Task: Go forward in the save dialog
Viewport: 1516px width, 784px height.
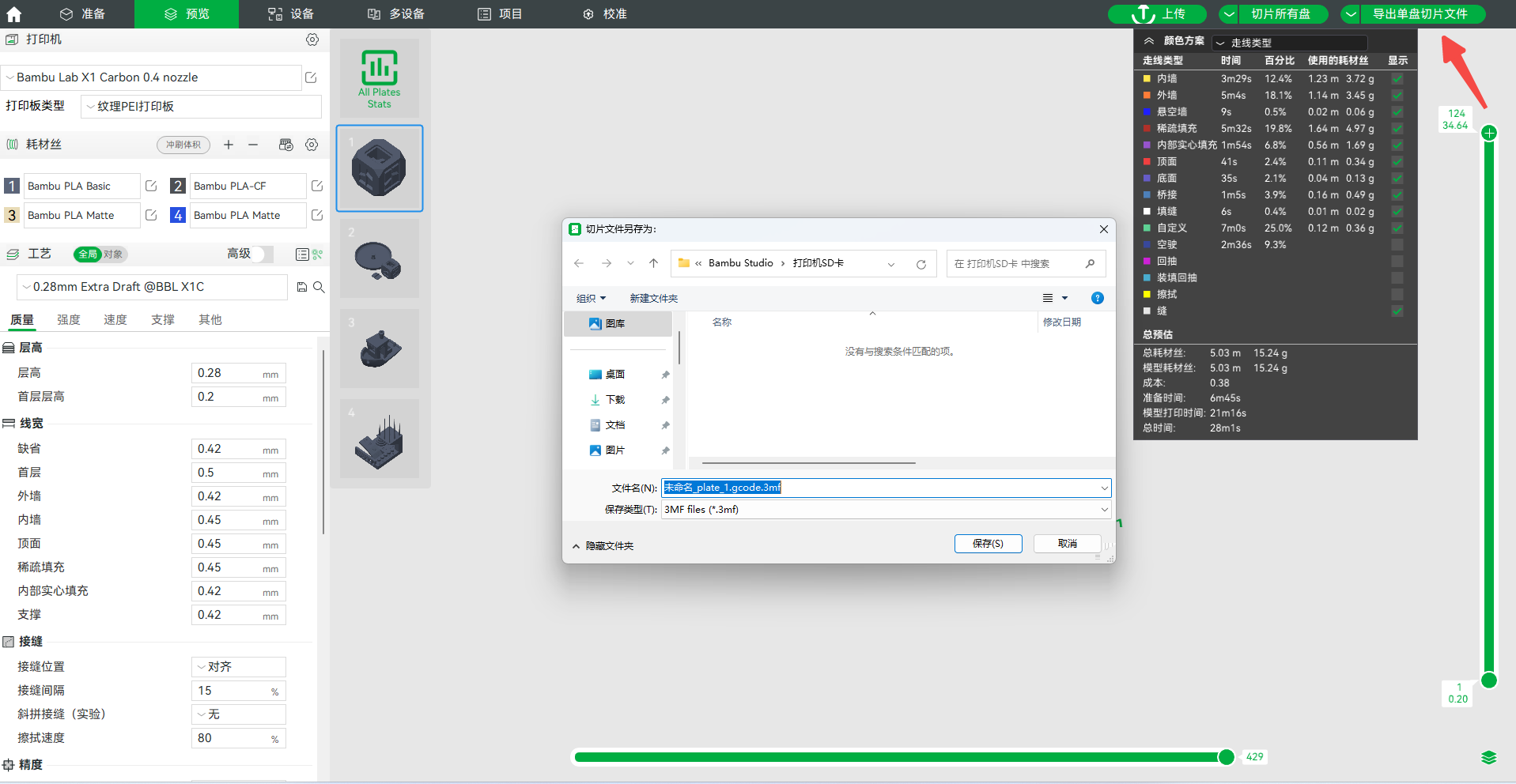Action: coord(607,263)
